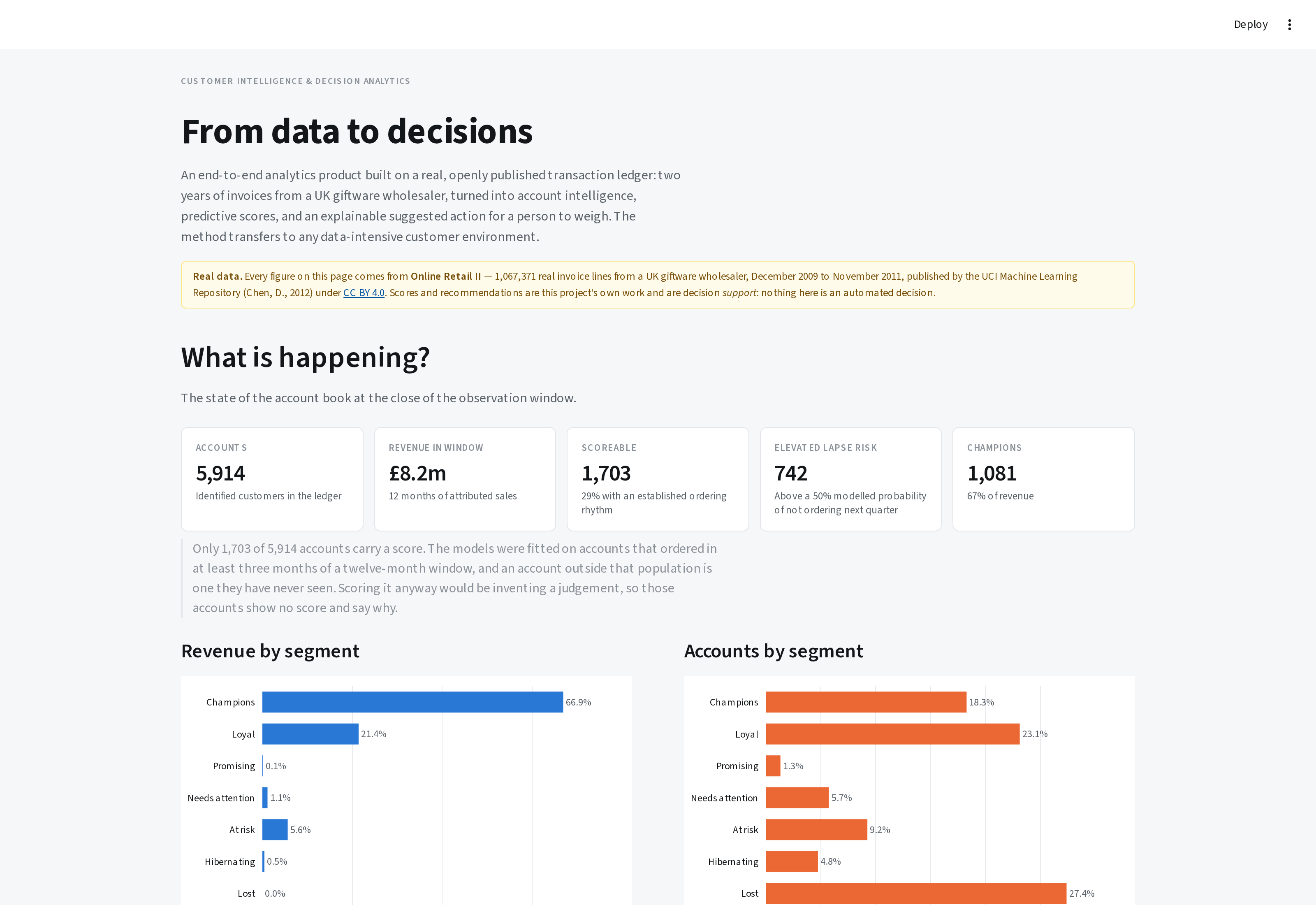The image size is (1316, 905).
Task: Click the Revenue in window £8.2m value
Action: point(417,473)
